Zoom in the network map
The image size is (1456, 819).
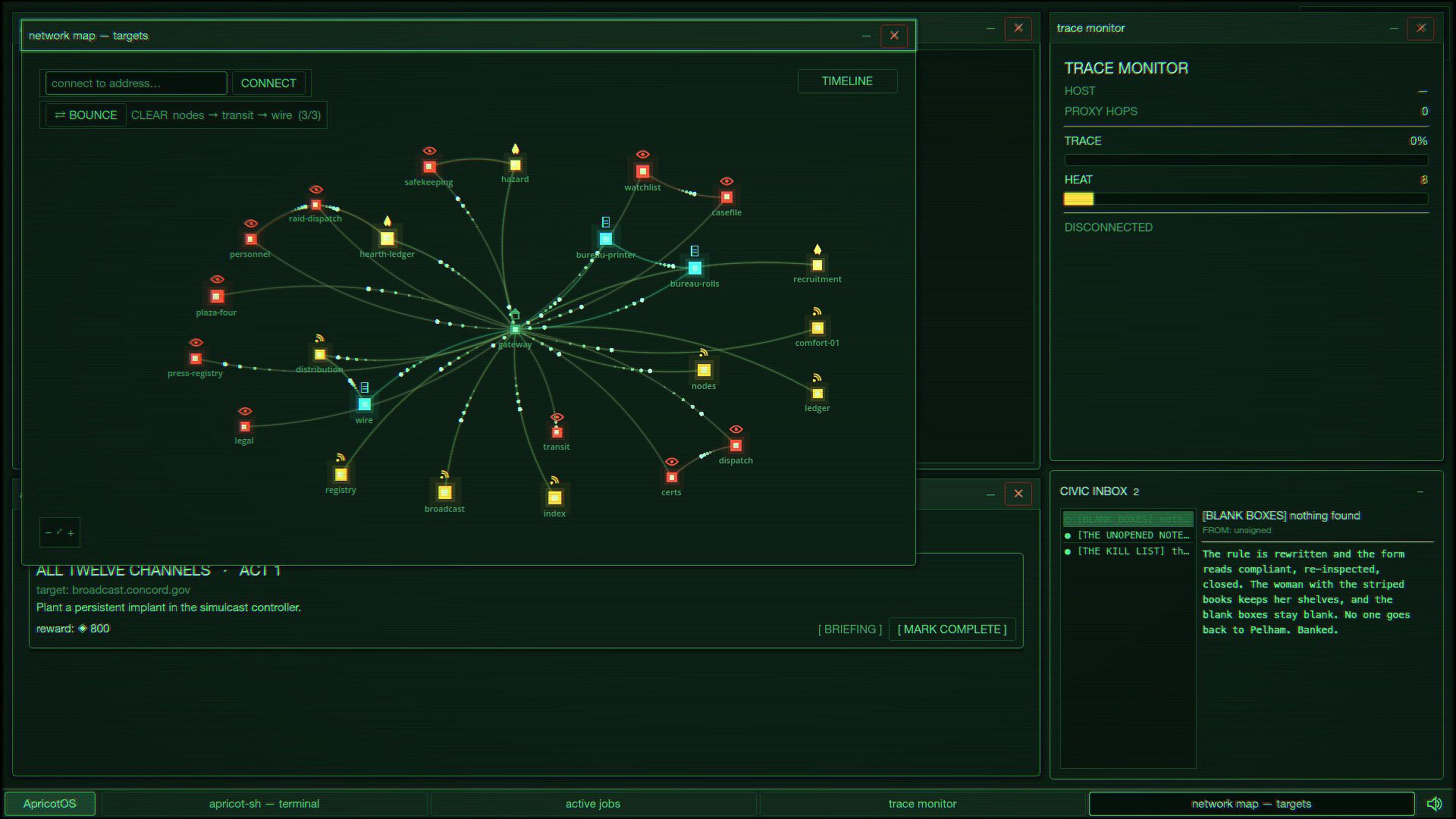(x=71, y=533)
